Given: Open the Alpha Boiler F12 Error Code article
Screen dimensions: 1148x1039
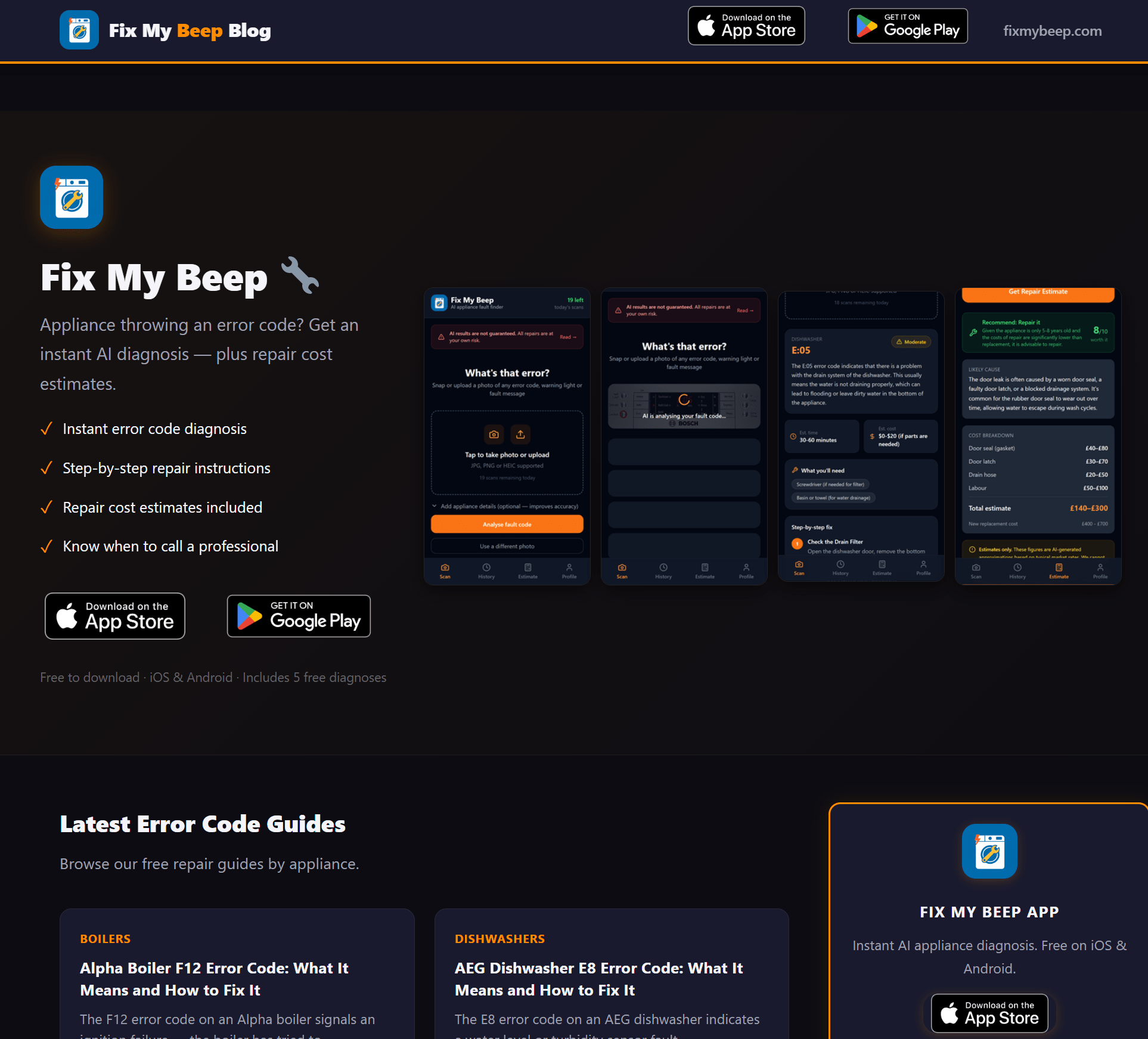Looking at the screenshot, I should coord(214,979).
